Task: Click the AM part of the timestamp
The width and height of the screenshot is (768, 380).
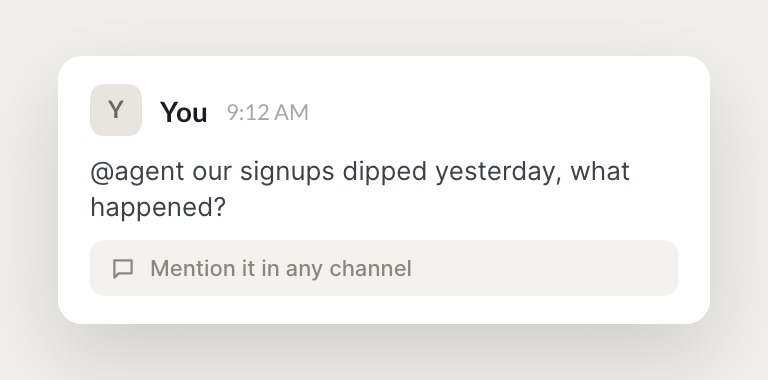Action: coord(291,113)
